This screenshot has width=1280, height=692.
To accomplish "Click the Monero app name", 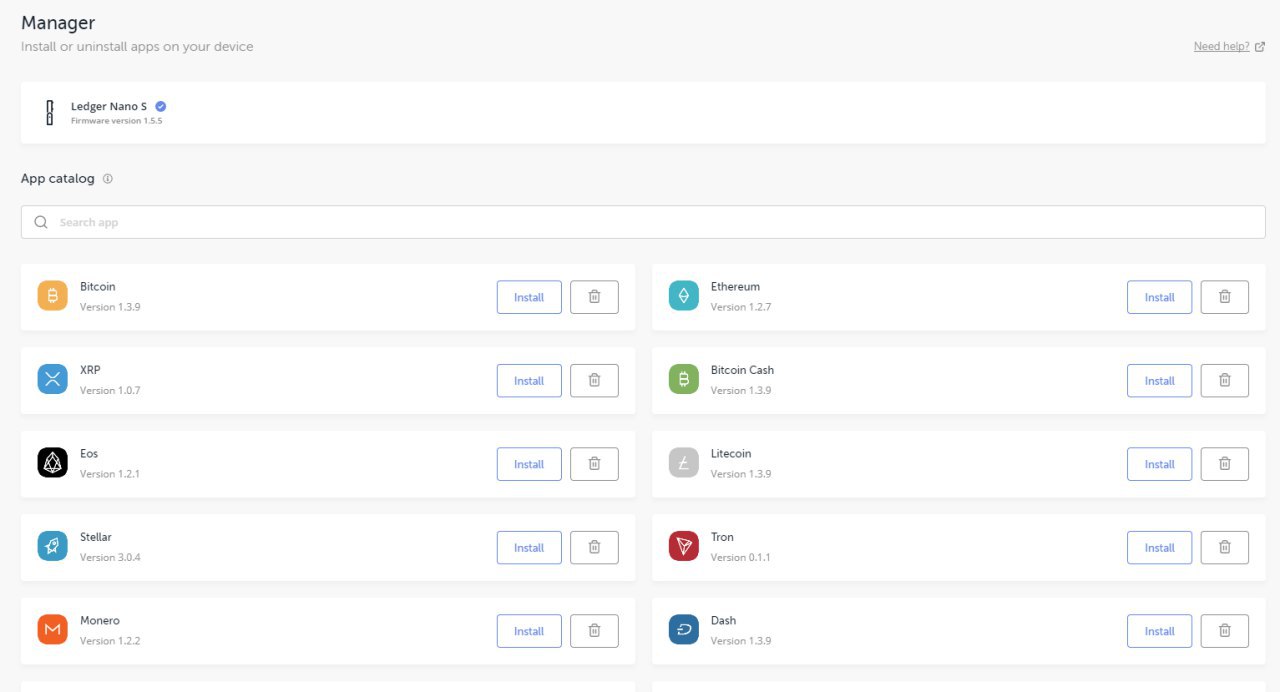I will pyautogui.click(x=100, y=621).
